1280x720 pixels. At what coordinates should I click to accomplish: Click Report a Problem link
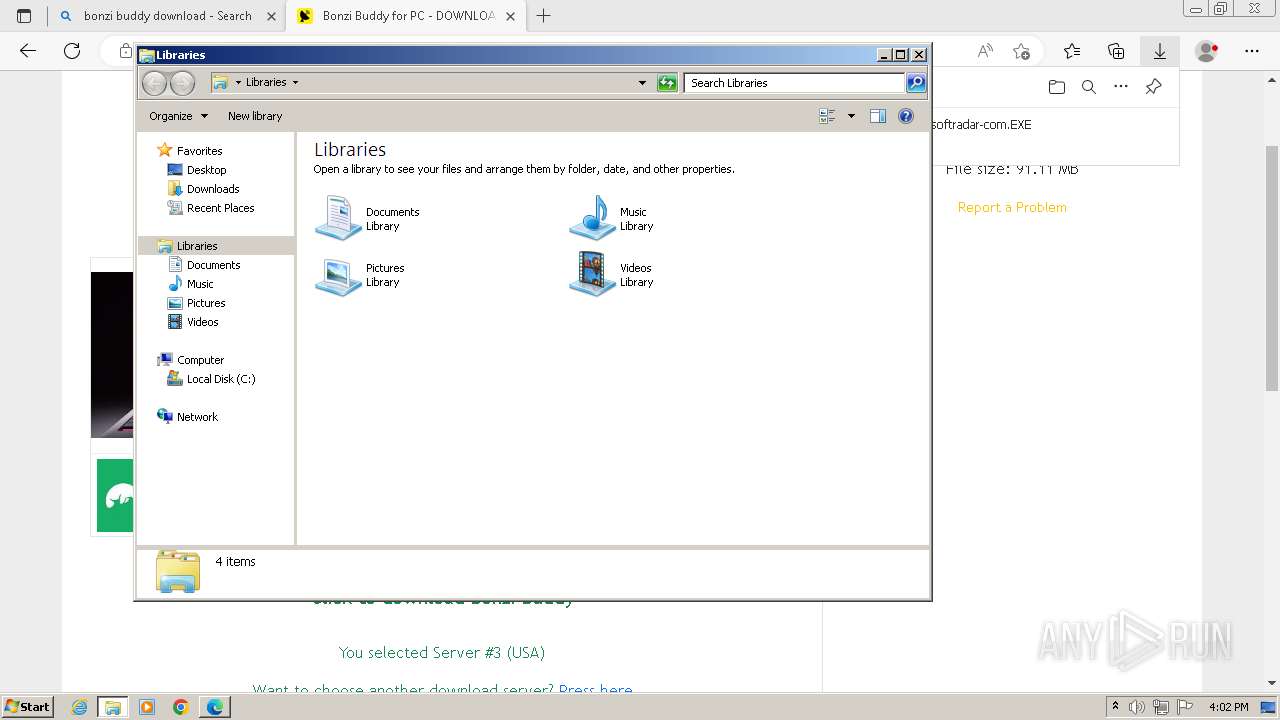tap(1012, 207)
